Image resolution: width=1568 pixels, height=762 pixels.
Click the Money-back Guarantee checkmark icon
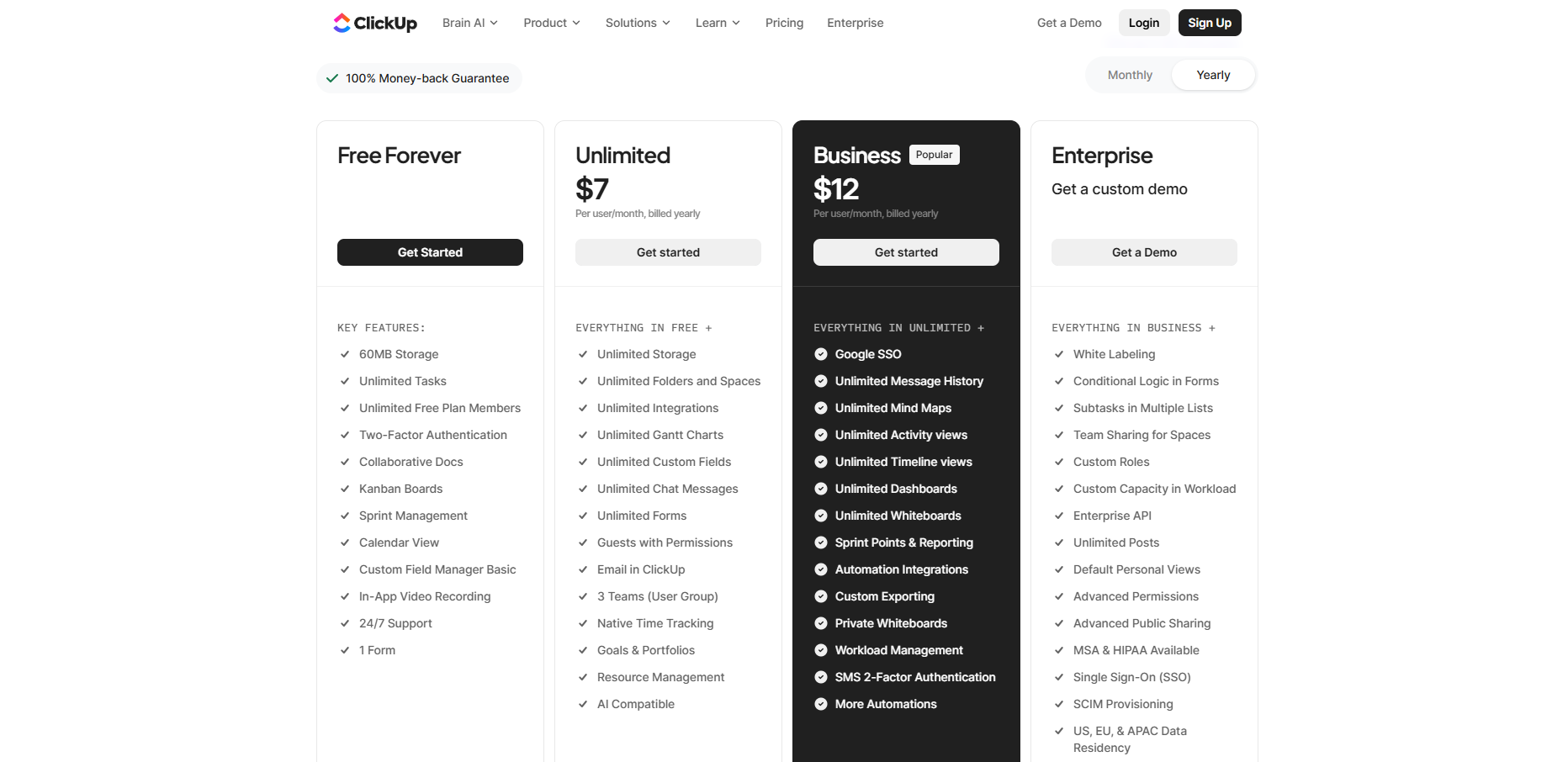[332, 78]
